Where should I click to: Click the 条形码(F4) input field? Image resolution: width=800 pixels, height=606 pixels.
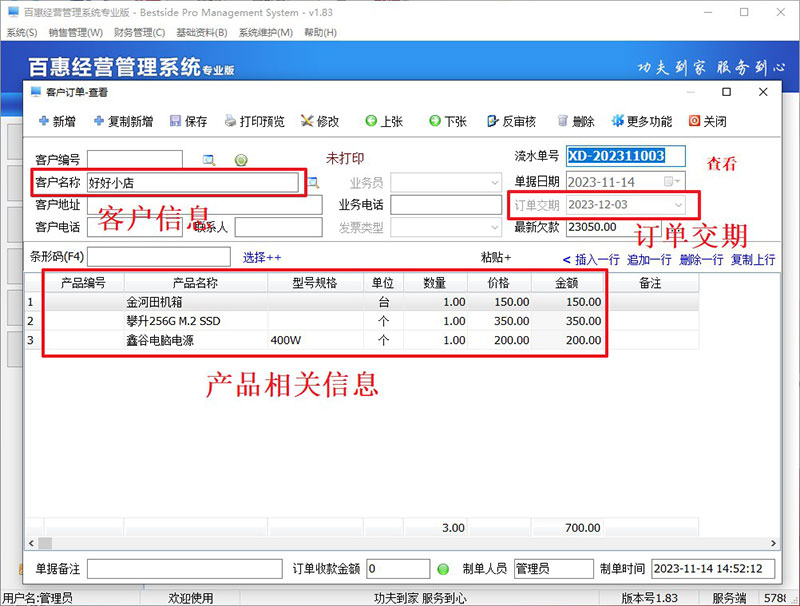pos(159,258)
